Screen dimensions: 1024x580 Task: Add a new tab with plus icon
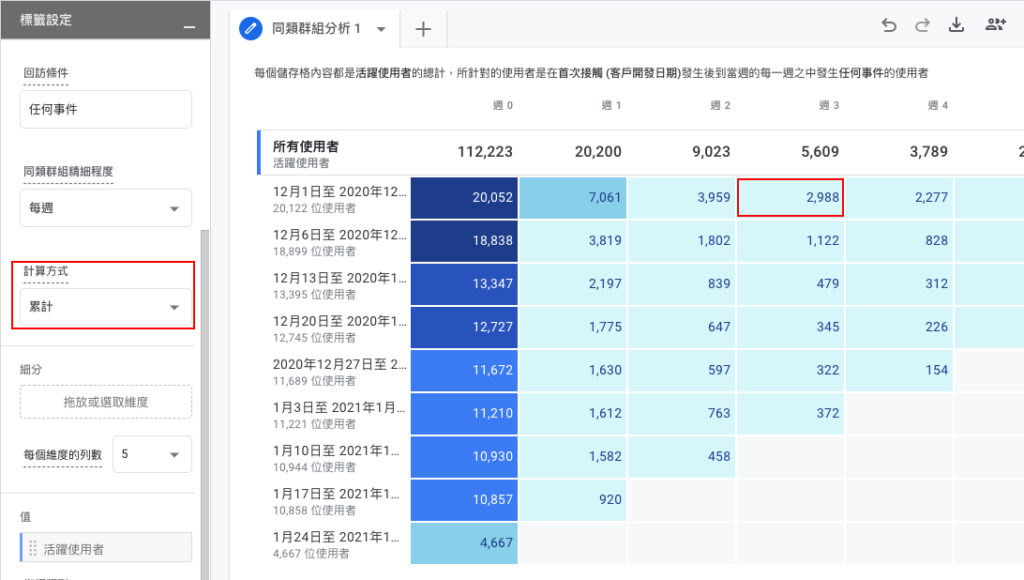coord(423,29)
